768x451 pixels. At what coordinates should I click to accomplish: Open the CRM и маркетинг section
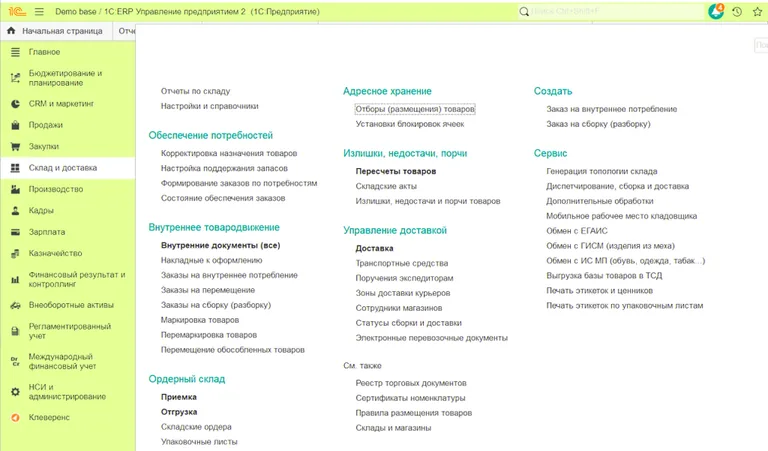pos(61,103)
